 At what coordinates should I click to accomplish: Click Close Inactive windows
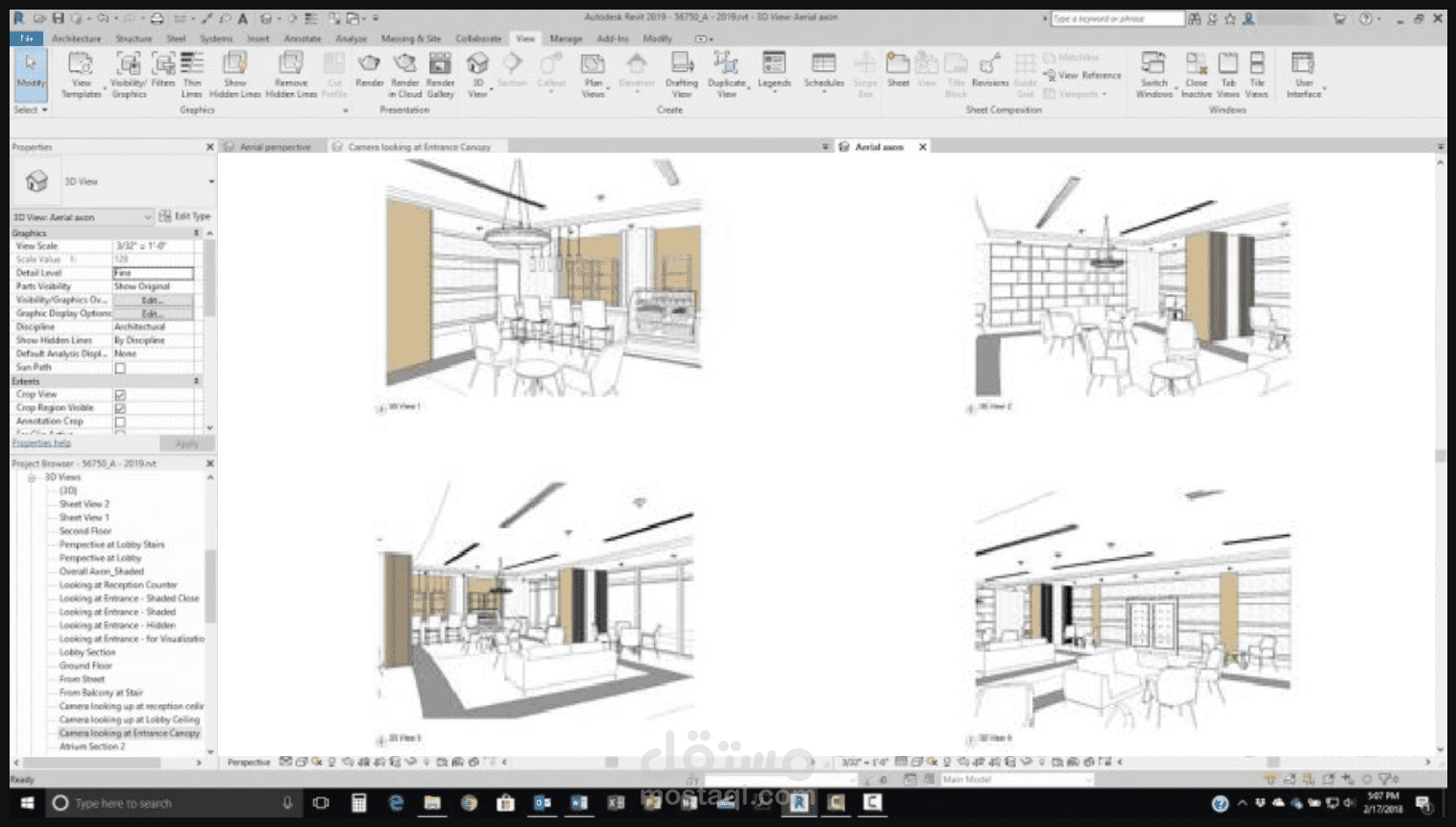click(1197, 74)
